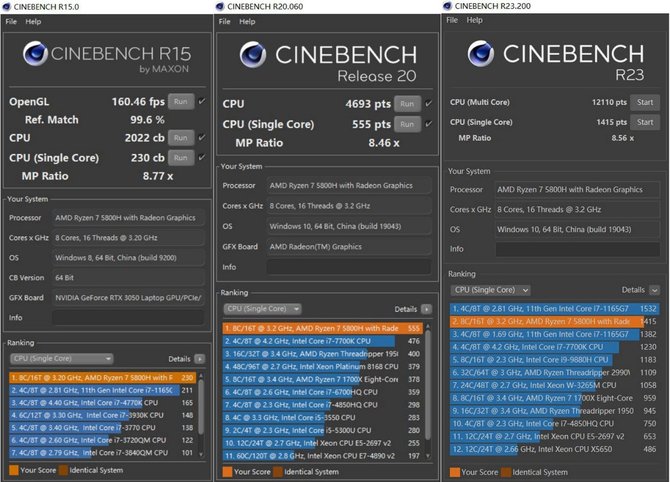Start the CPU (Multi Core) test in R23

pos(645,102)
